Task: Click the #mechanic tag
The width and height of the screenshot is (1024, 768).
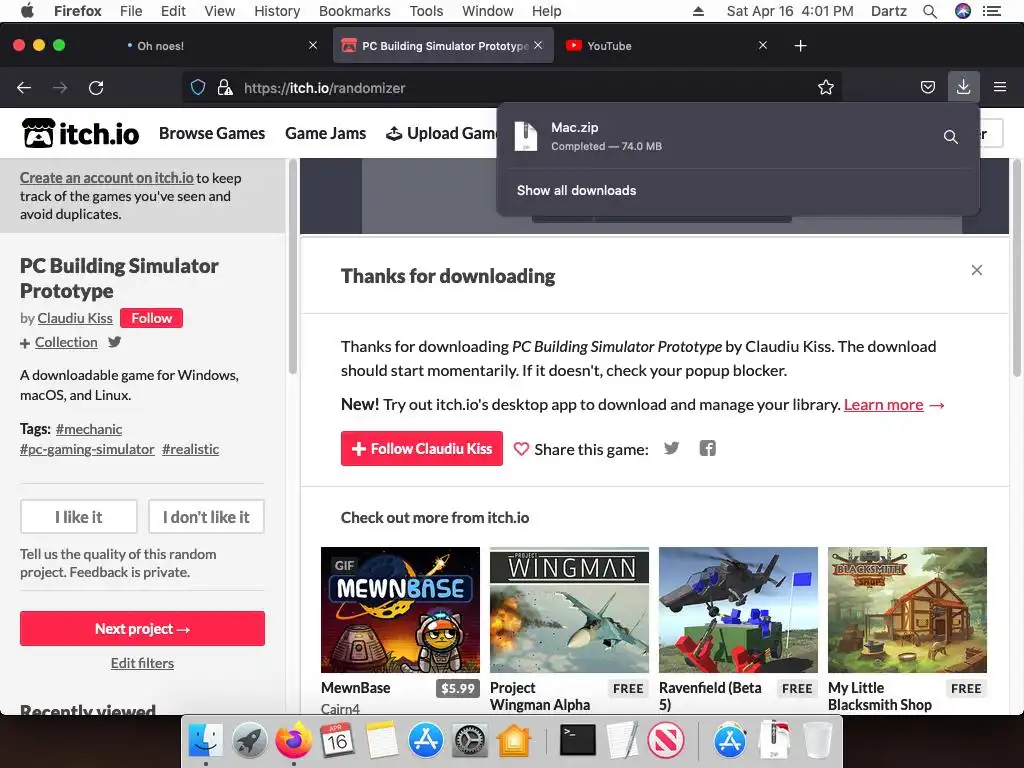Action: click(x=89, y=429)
